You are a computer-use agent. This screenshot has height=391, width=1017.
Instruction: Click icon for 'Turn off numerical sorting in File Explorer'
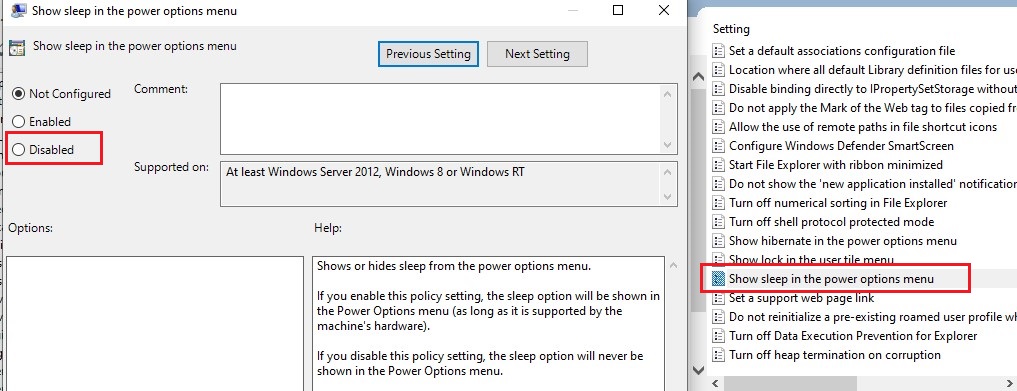coord(718,203)
